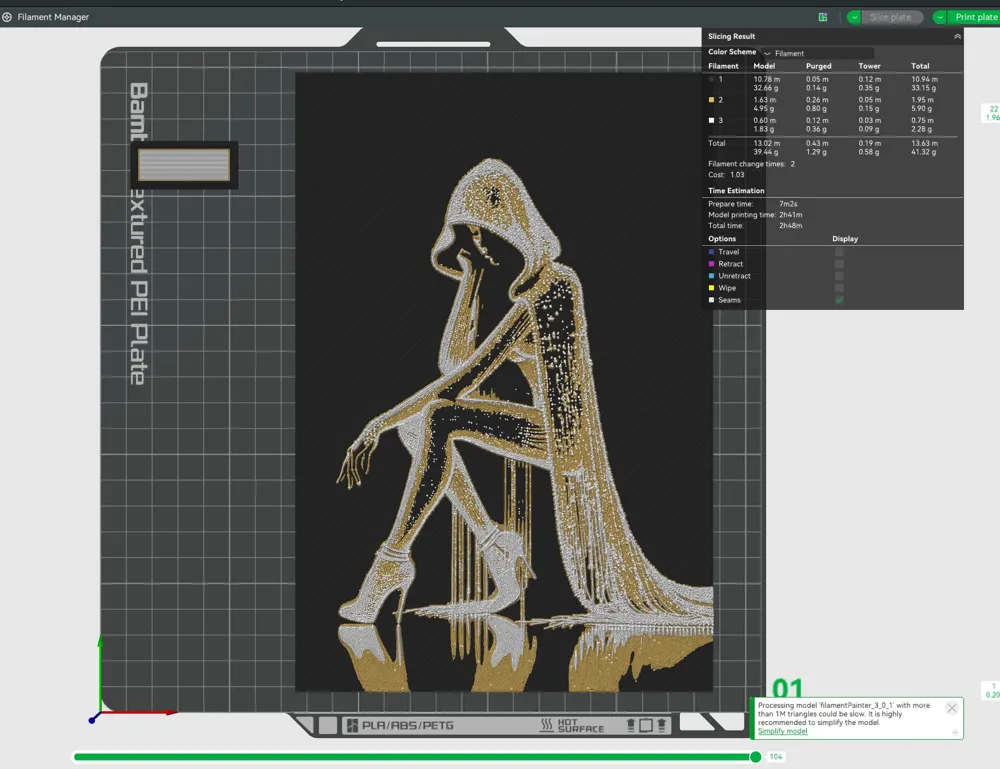Click the Time Estimation heading
The height and width of the screenshot is (769, 1000).
pos(736,191)
